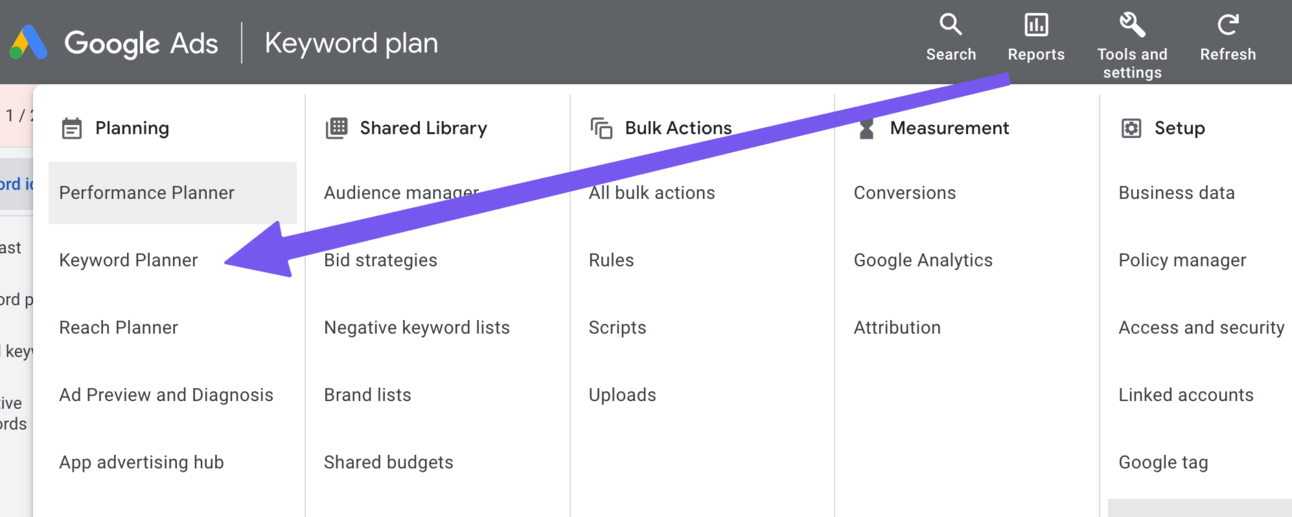Open Conversions under Measurement
Image resolution: width=1292 pixels, height=517 pixels.
tap(905, 193)
